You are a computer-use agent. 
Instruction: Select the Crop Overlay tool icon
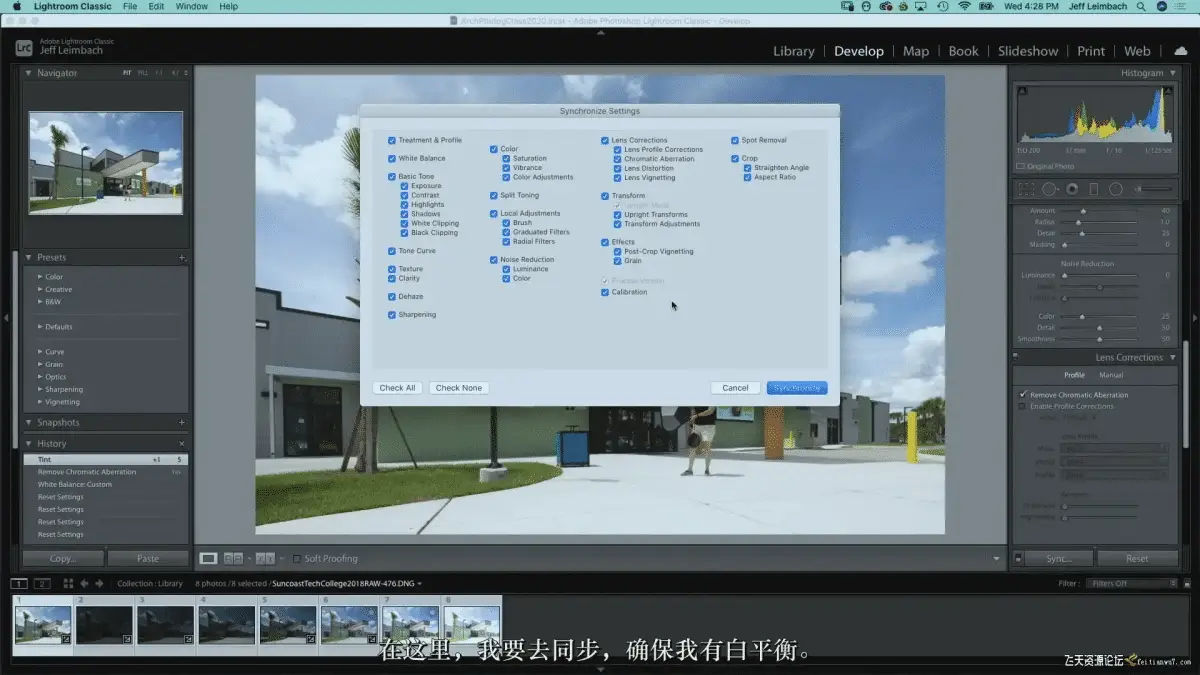pyautogui.click(x=1026, y=188)
